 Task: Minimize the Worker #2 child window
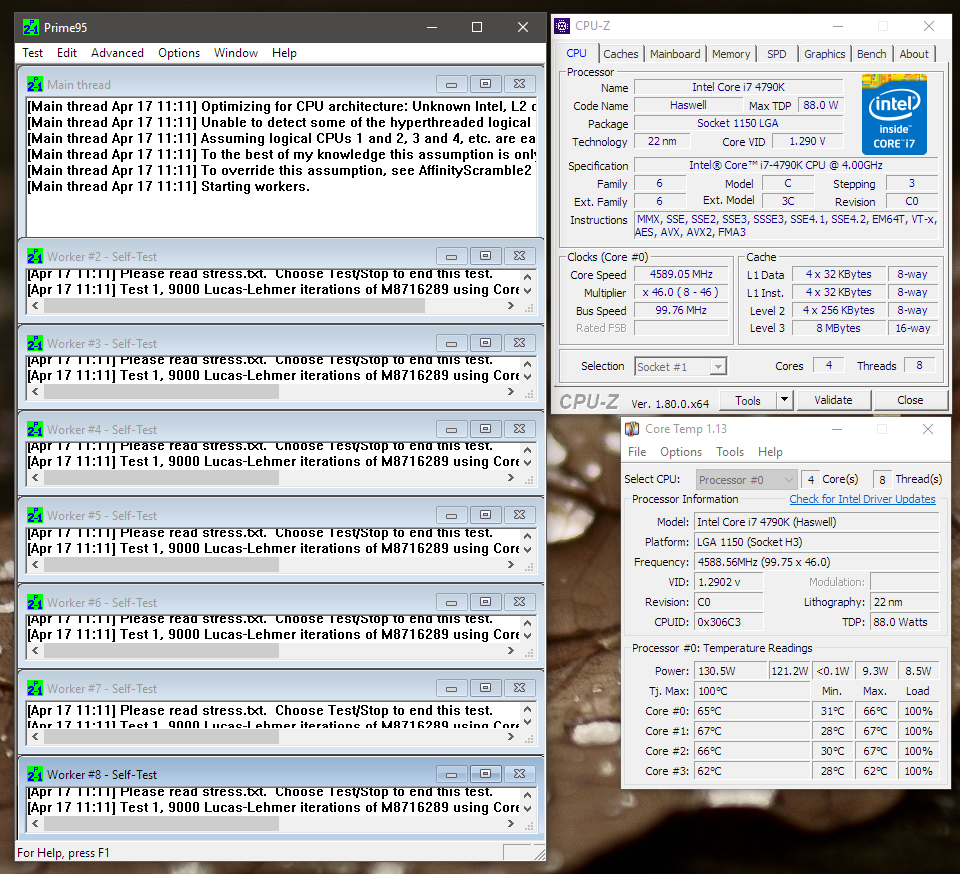point(452,256)
